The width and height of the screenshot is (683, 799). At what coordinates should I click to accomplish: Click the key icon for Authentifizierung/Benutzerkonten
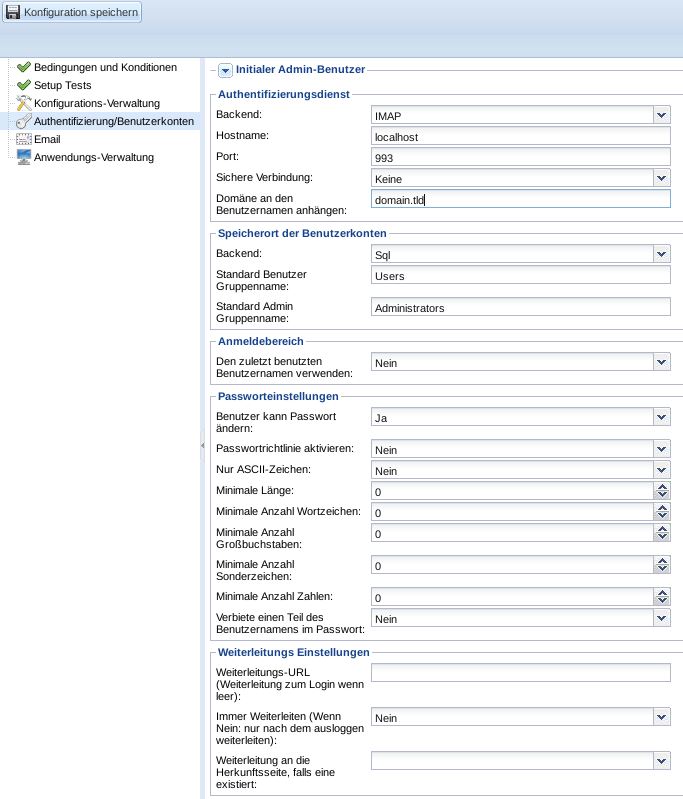[x=23, y=121]
